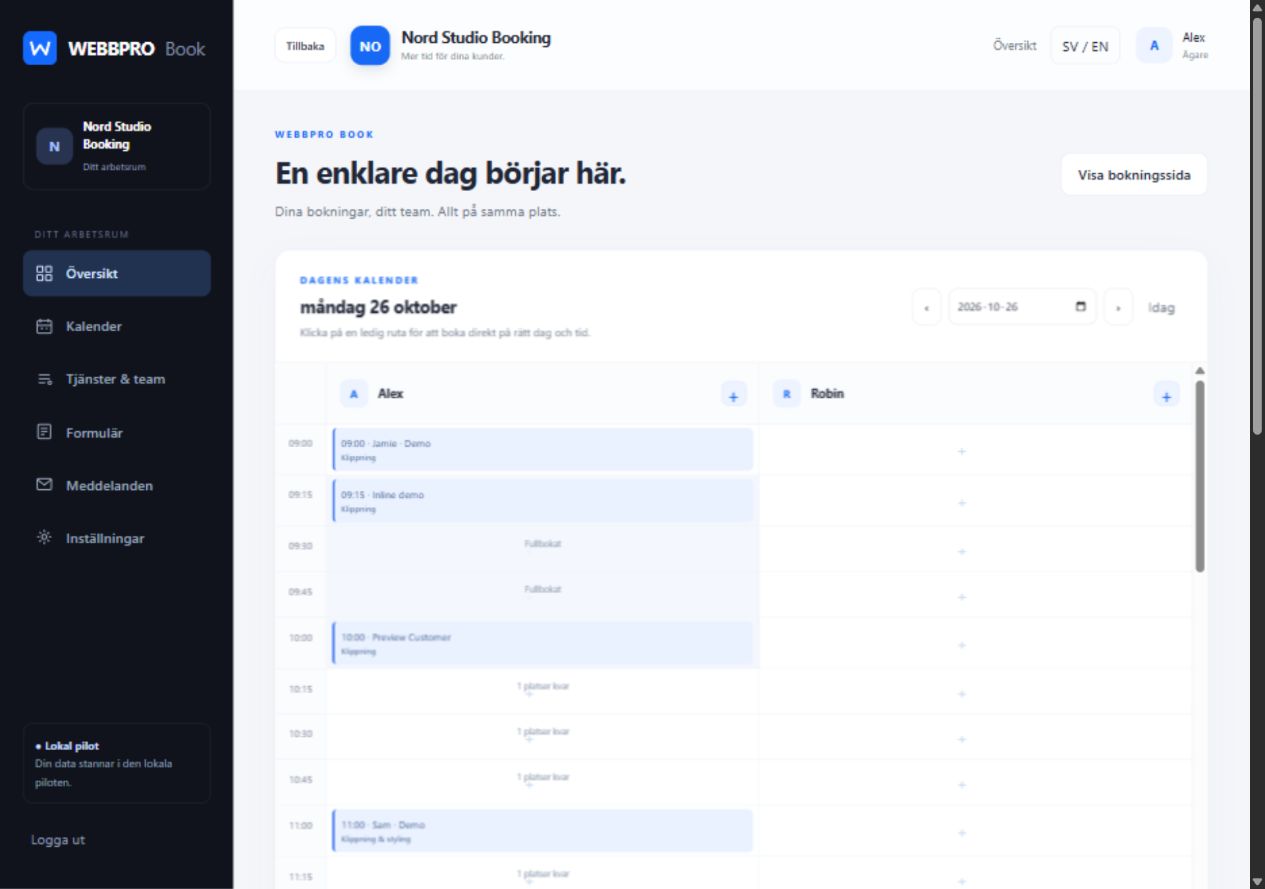Click the blue NO studio badge
The height and width of the screenshot is (889, 1265).
(370, 46)
